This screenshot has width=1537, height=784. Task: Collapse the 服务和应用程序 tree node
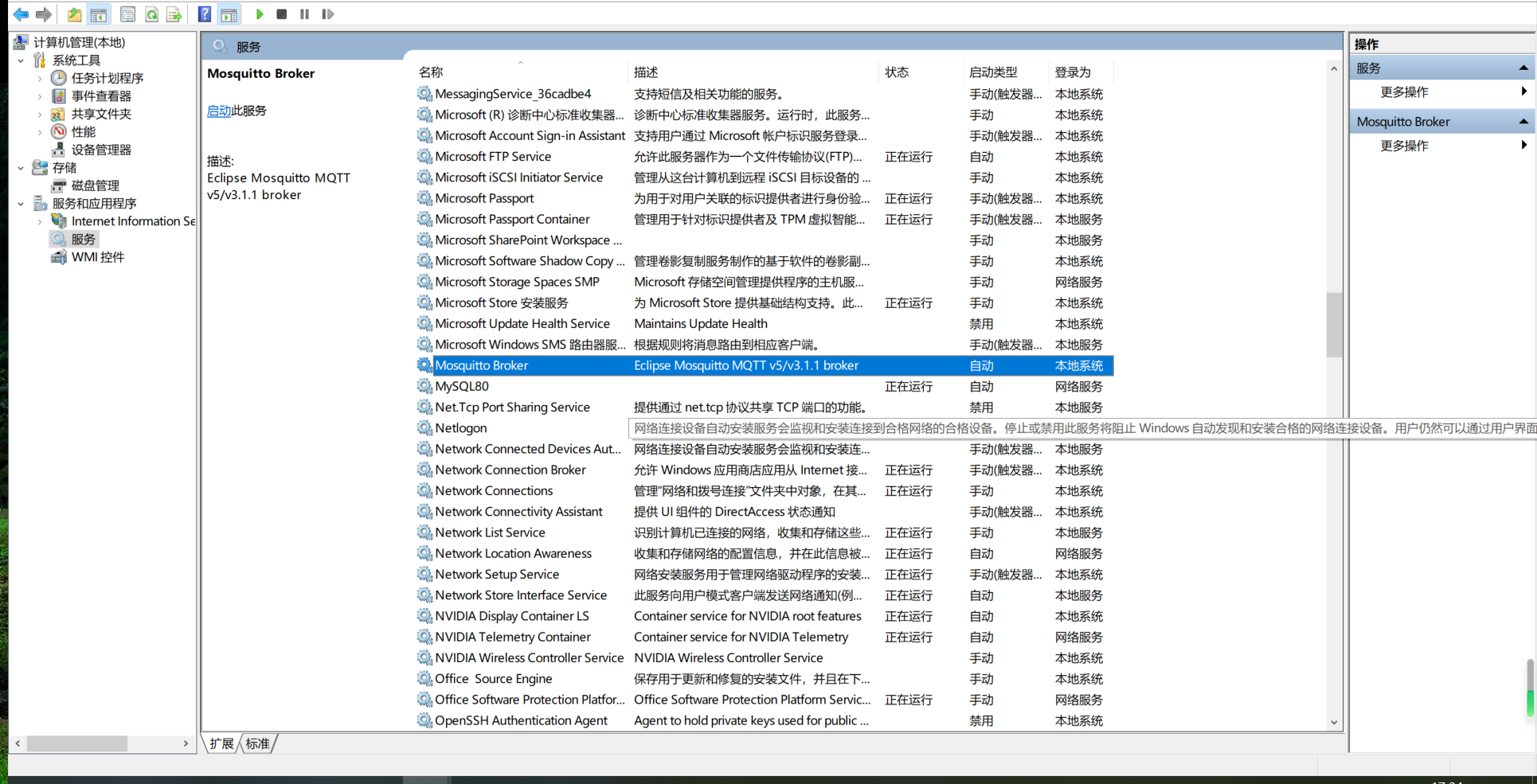pyautogui.click(x=21, y=204)
